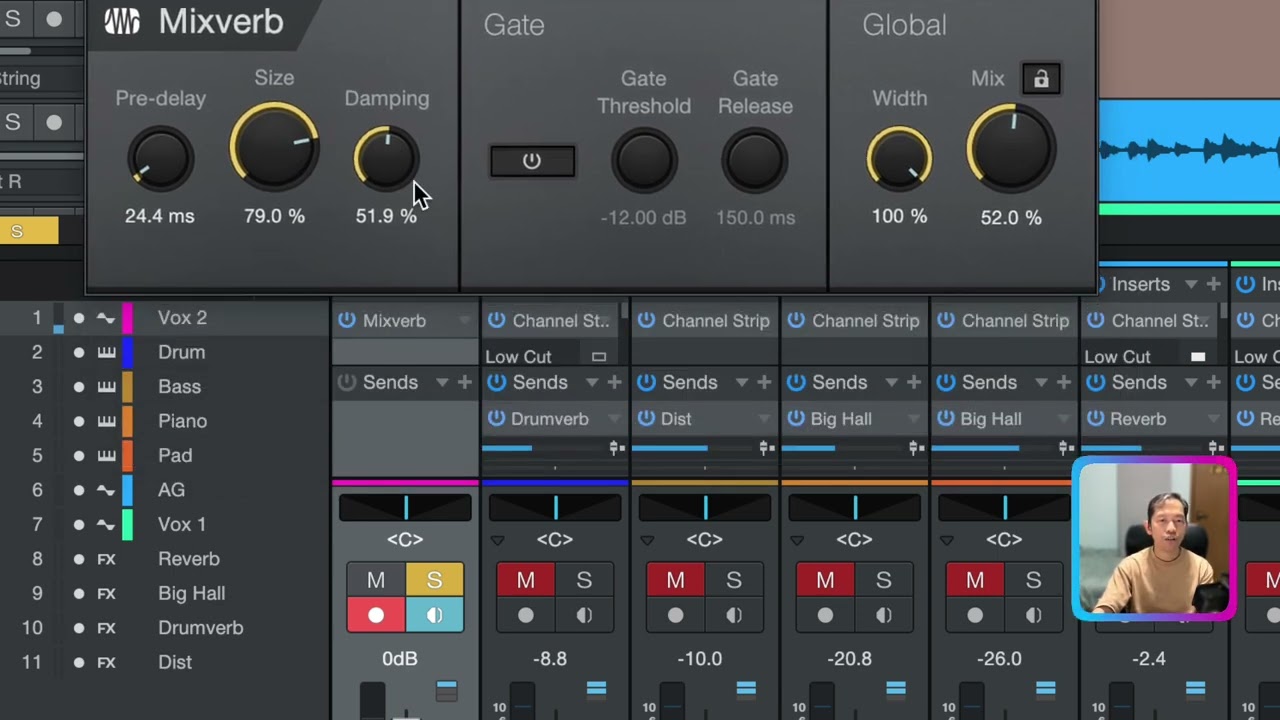Hide Vox 2 channel using its track-list dot

click(x=79, y=318)
